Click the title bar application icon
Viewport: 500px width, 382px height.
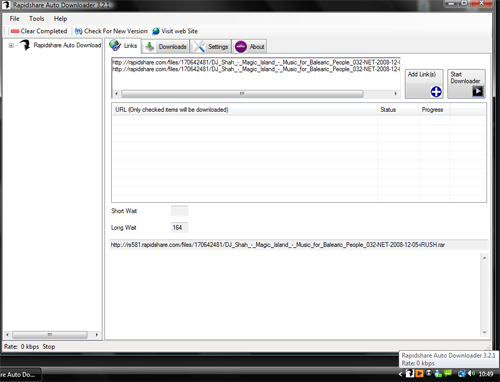tap(6, 5)
